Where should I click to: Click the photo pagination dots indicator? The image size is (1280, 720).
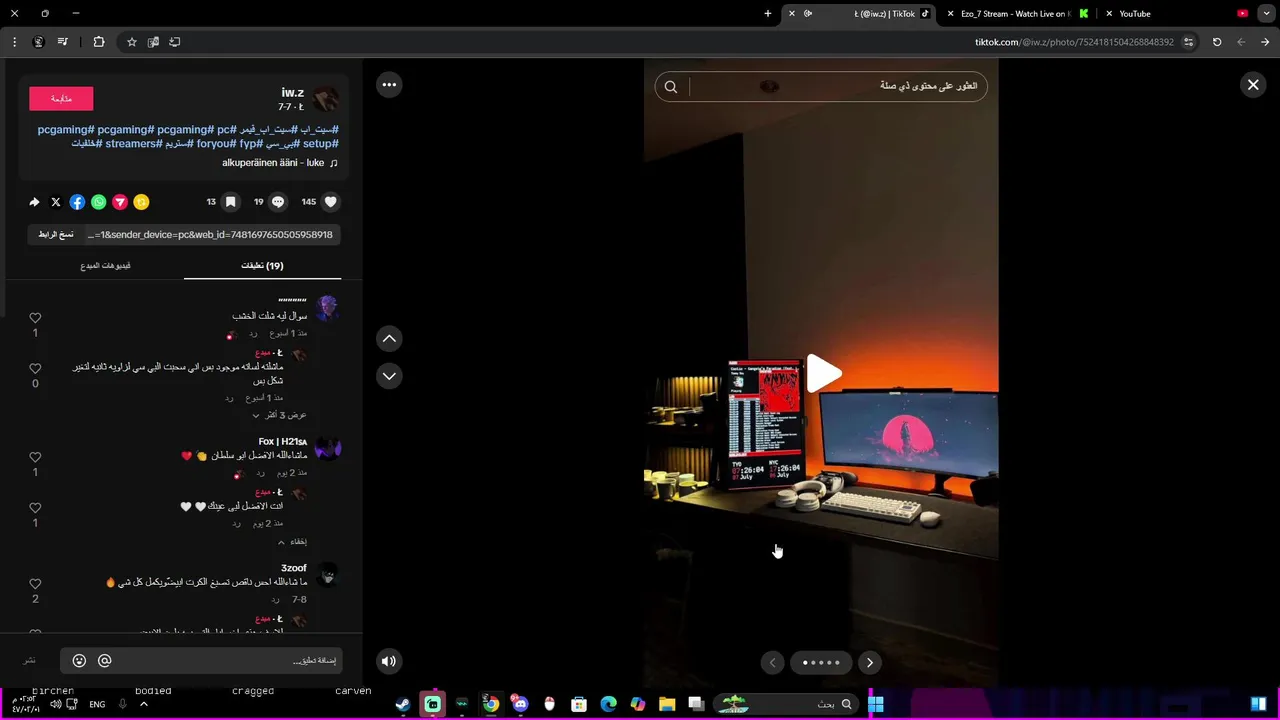[x=821, y=662]
